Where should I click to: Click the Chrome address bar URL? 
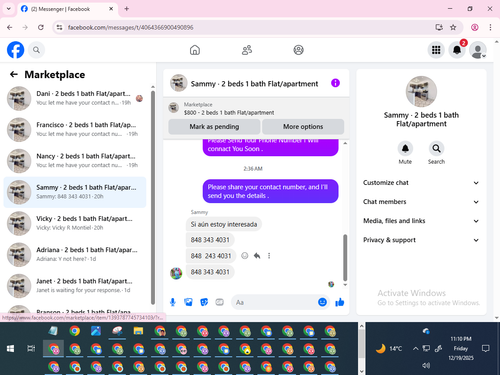click(x=130, y=27)
